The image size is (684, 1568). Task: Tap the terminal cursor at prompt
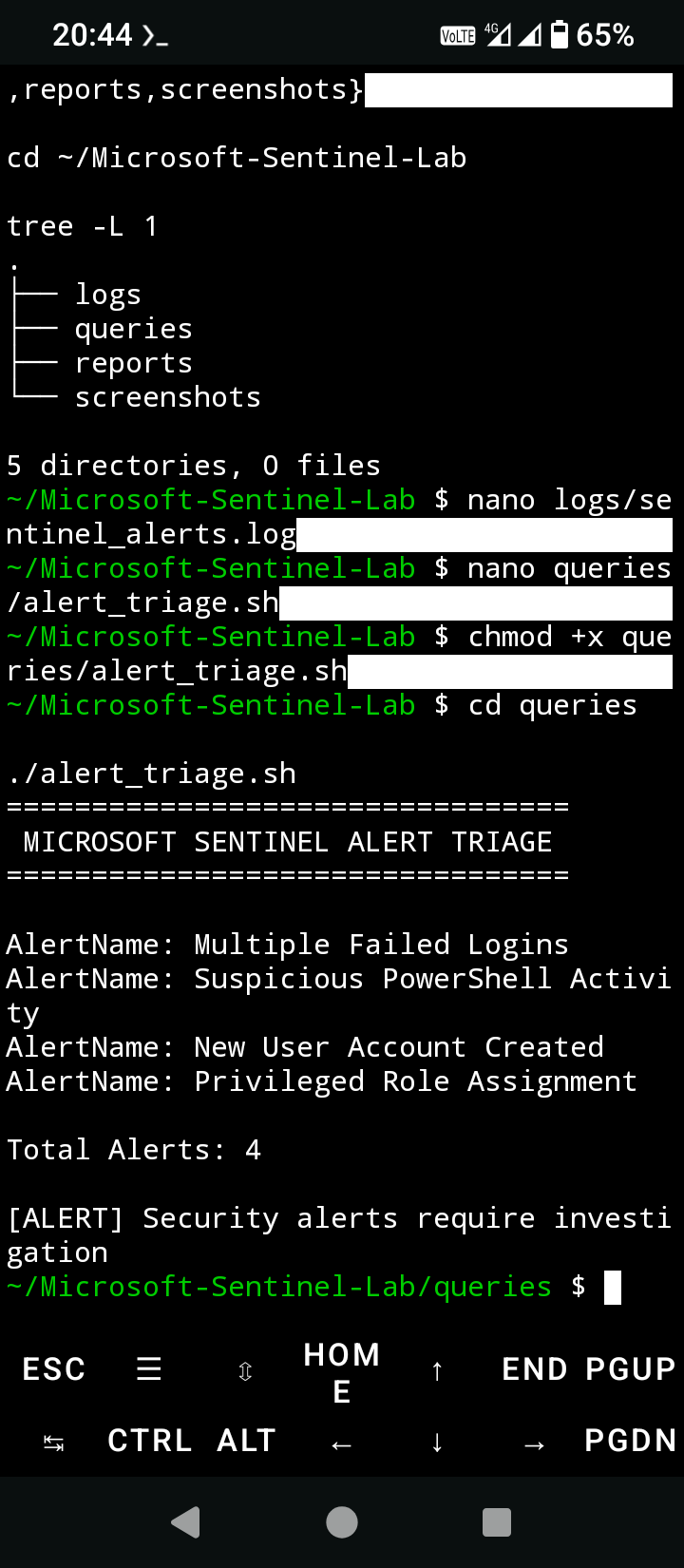click(613, 1288)
